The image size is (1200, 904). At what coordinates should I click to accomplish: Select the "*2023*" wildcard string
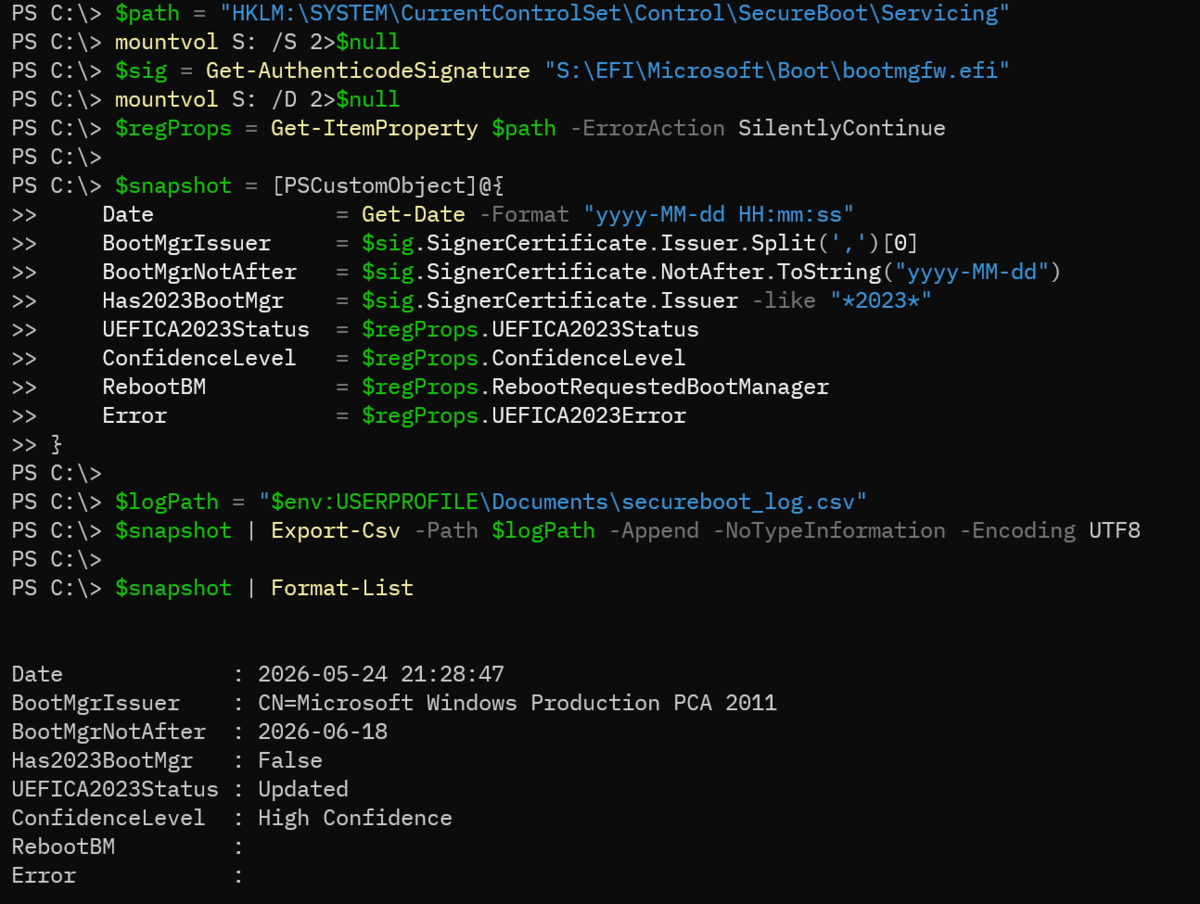point(880,301)
